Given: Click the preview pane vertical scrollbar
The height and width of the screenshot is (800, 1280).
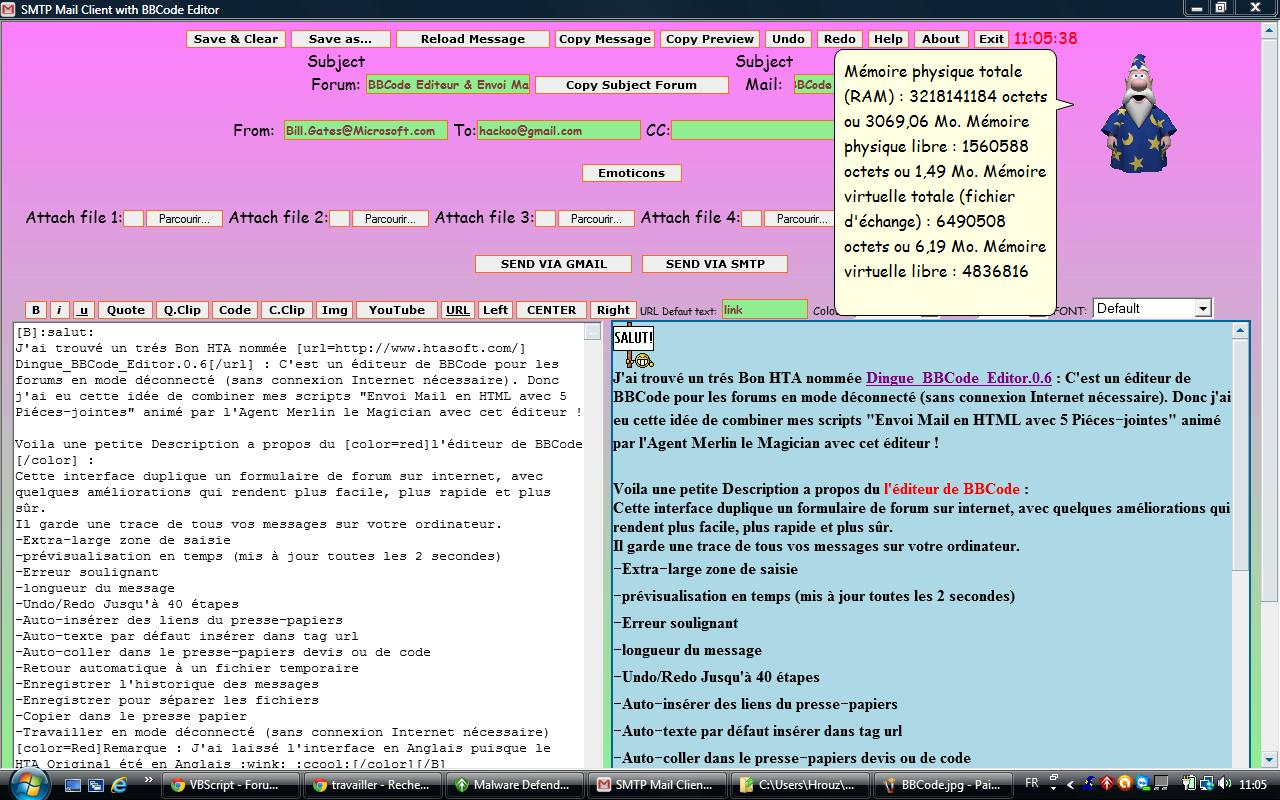Looking at the screenshot, I should coord(1241,540).
